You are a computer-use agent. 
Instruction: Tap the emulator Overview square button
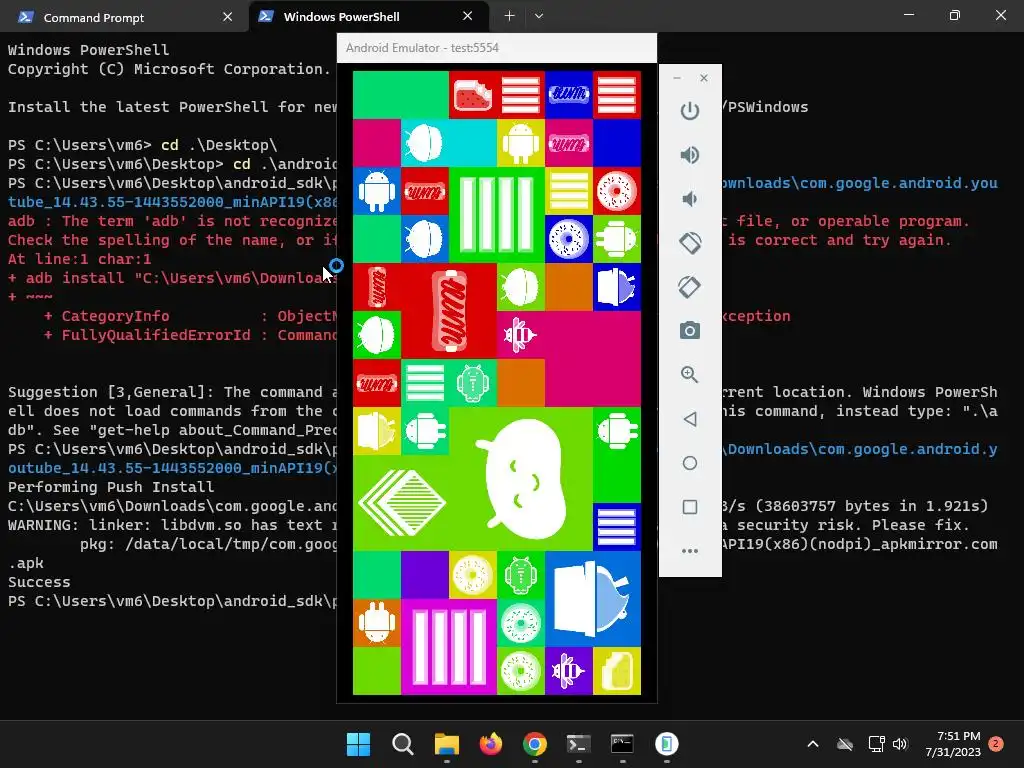coord(690,507)
